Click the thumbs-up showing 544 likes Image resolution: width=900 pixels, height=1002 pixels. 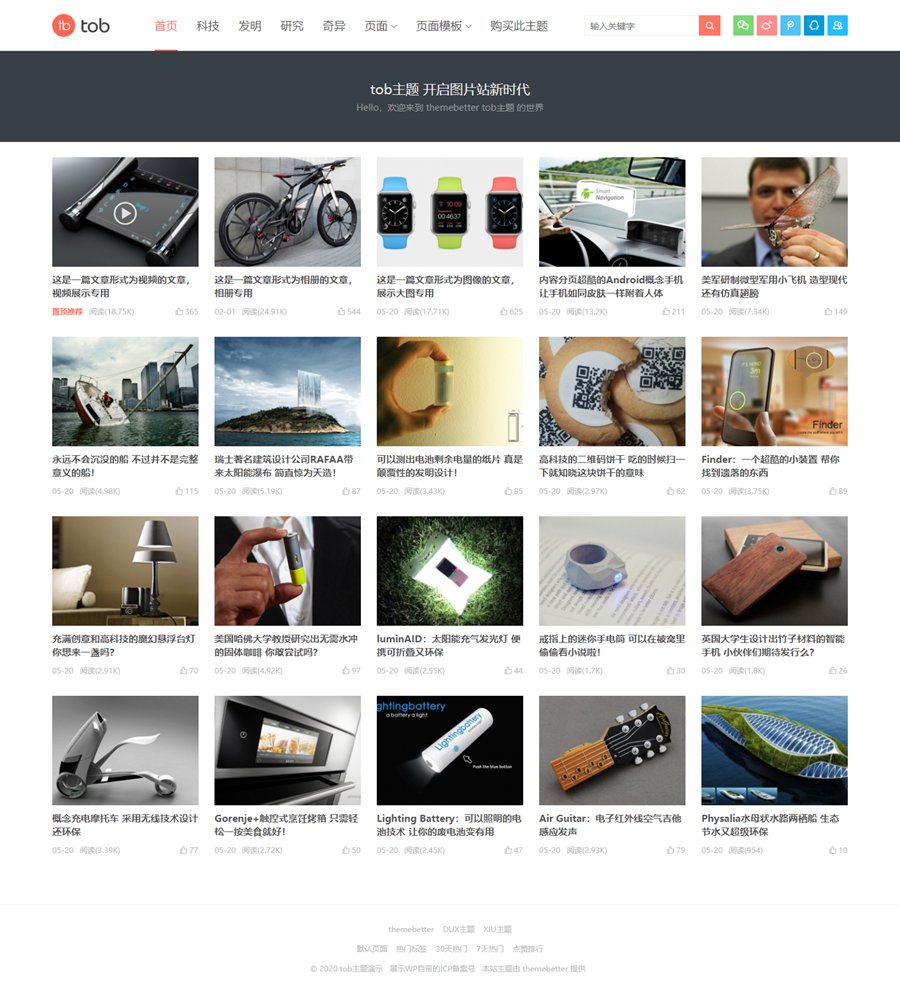click(349, 312)
